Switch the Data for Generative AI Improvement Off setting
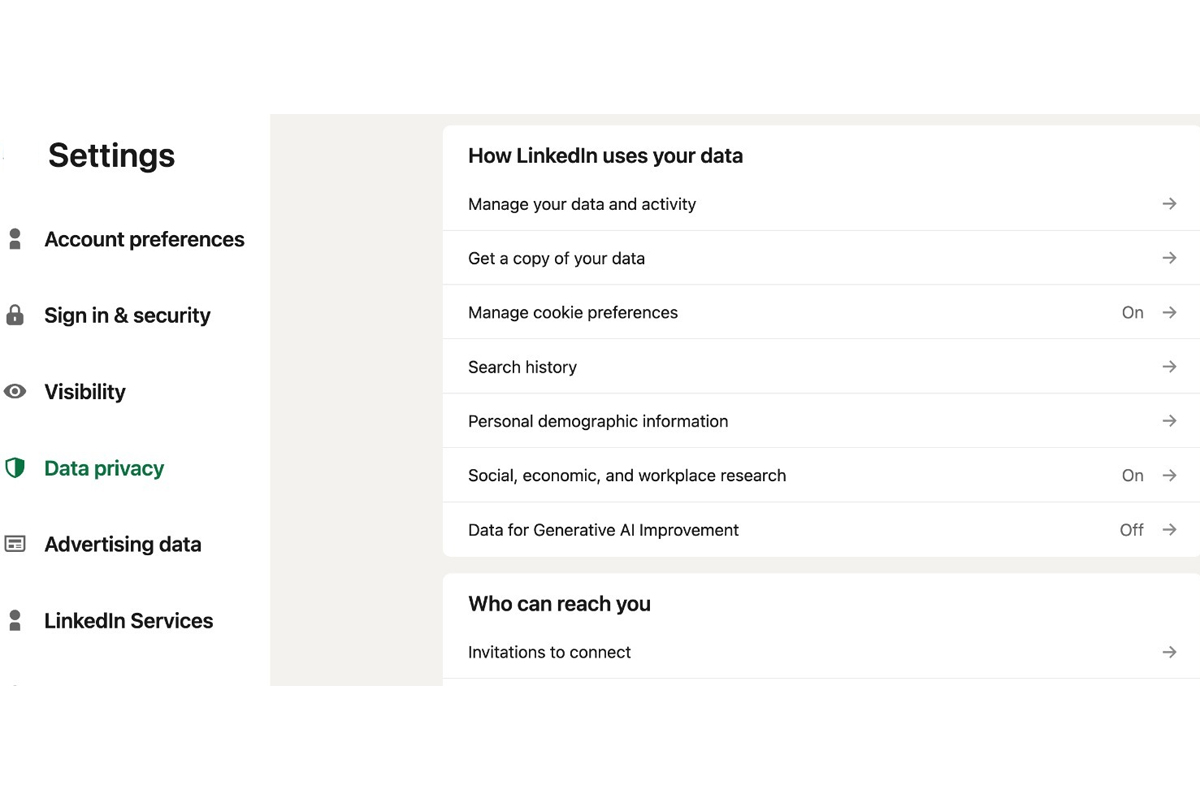 point(1131,530)
